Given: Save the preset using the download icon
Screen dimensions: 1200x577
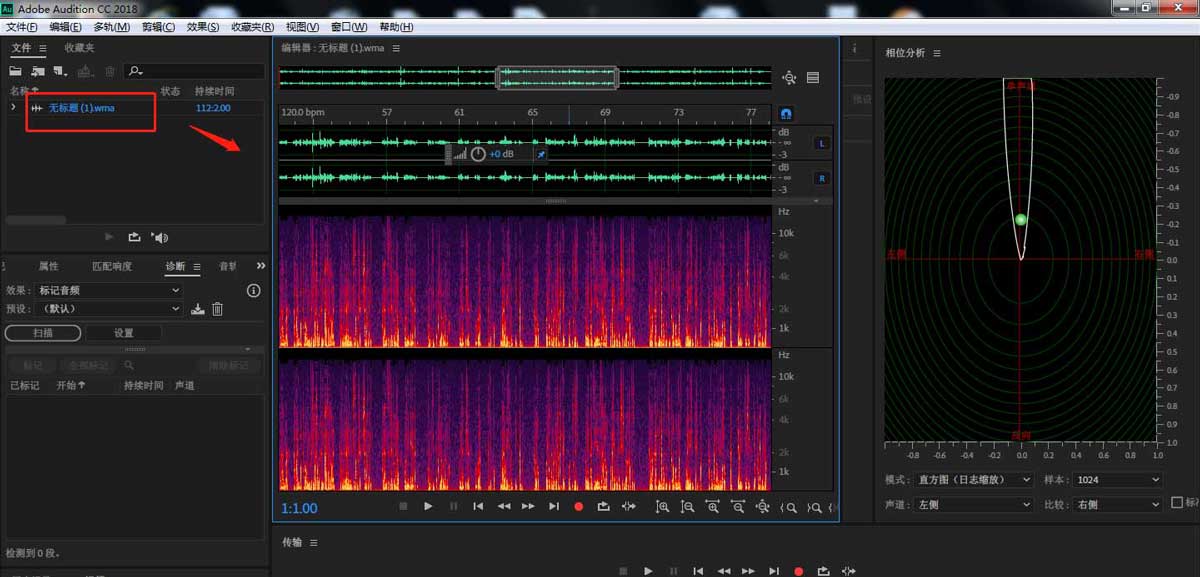Looking at the screenshot, I should [x=198, y=309].
